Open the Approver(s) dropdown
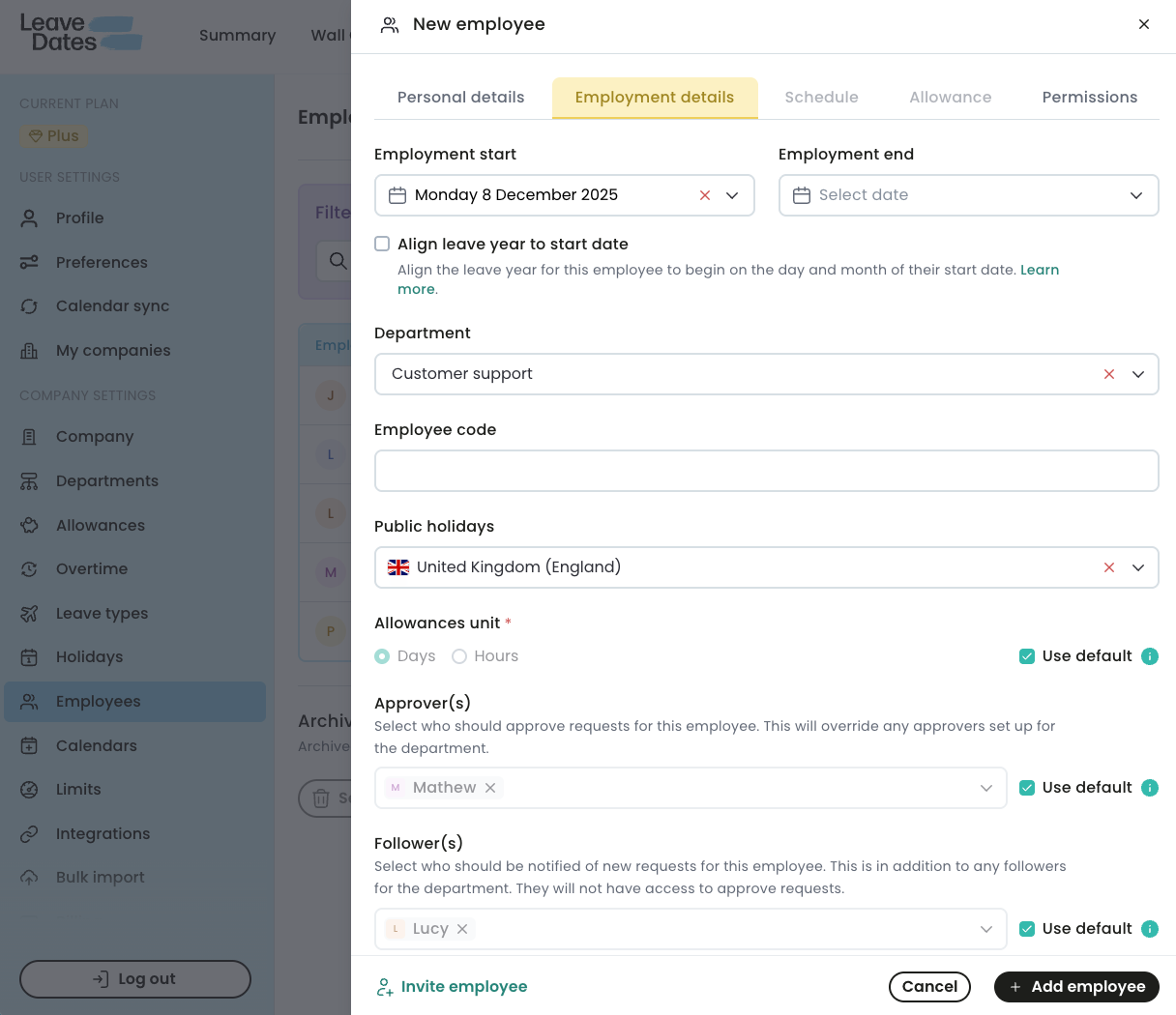Screen dimensions: 1176x1015 (x=986, y=788)
